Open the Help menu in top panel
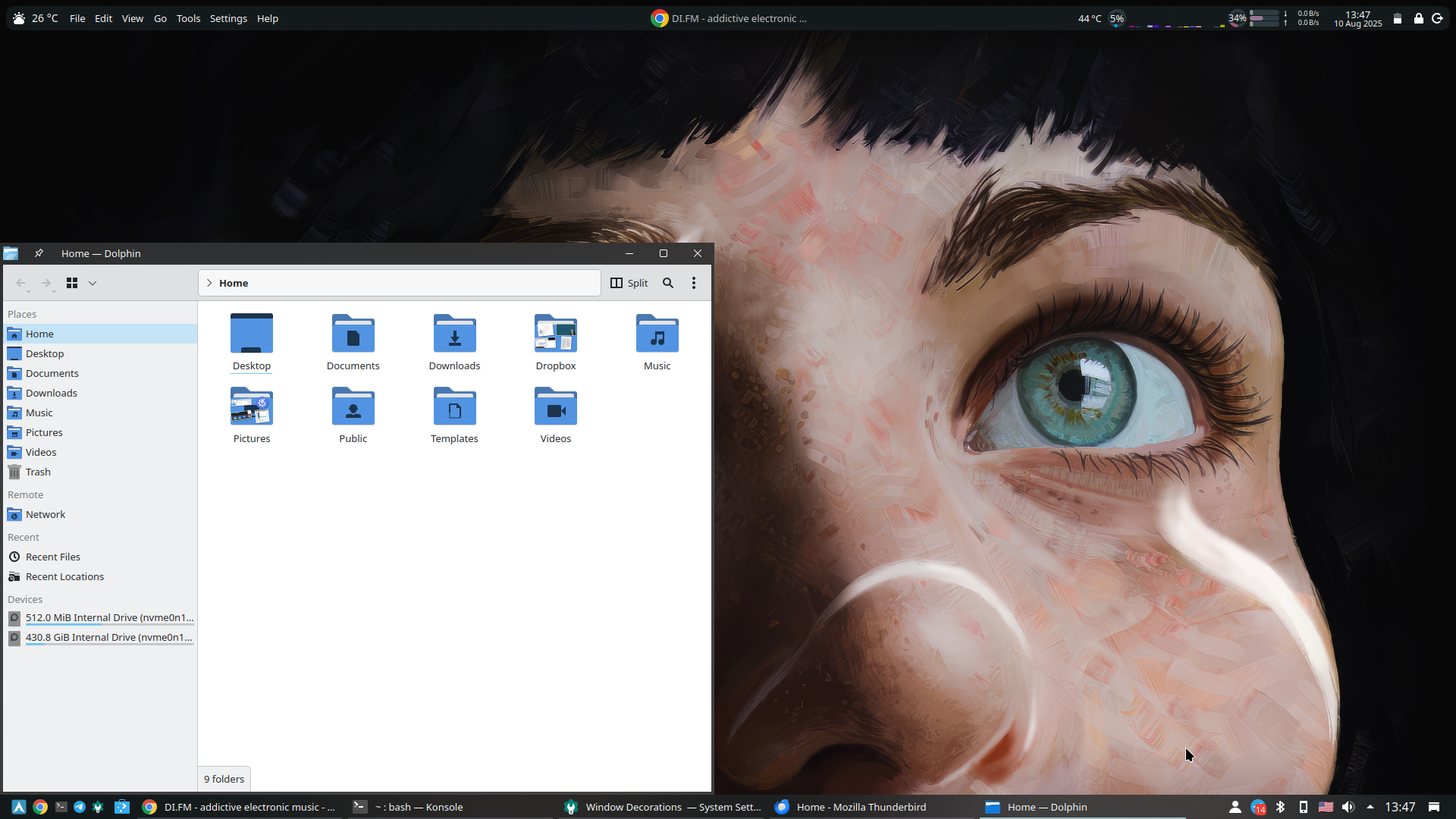This screenshot has height=819, width=1456. click(268, 18)
